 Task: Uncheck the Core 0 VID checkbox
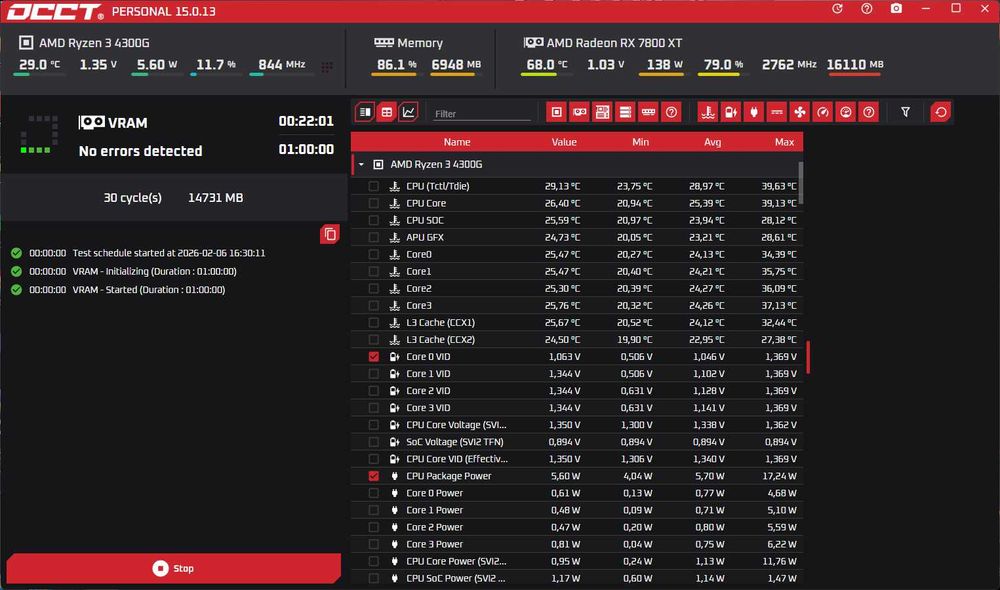[x=374, y=357]
